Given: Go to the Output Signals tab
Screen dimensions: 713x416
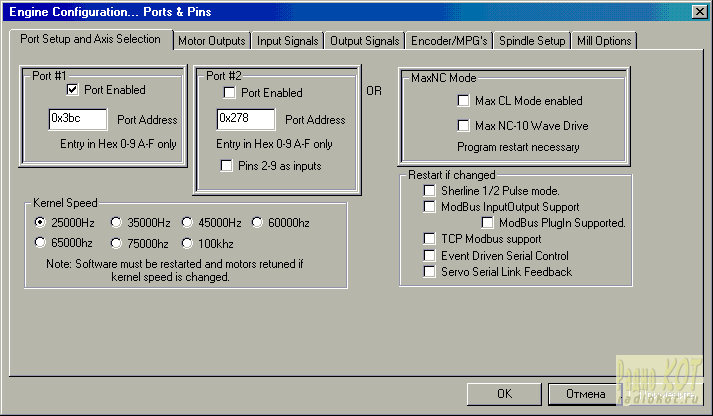Looking at the screenshot, I should pos(364,41).
